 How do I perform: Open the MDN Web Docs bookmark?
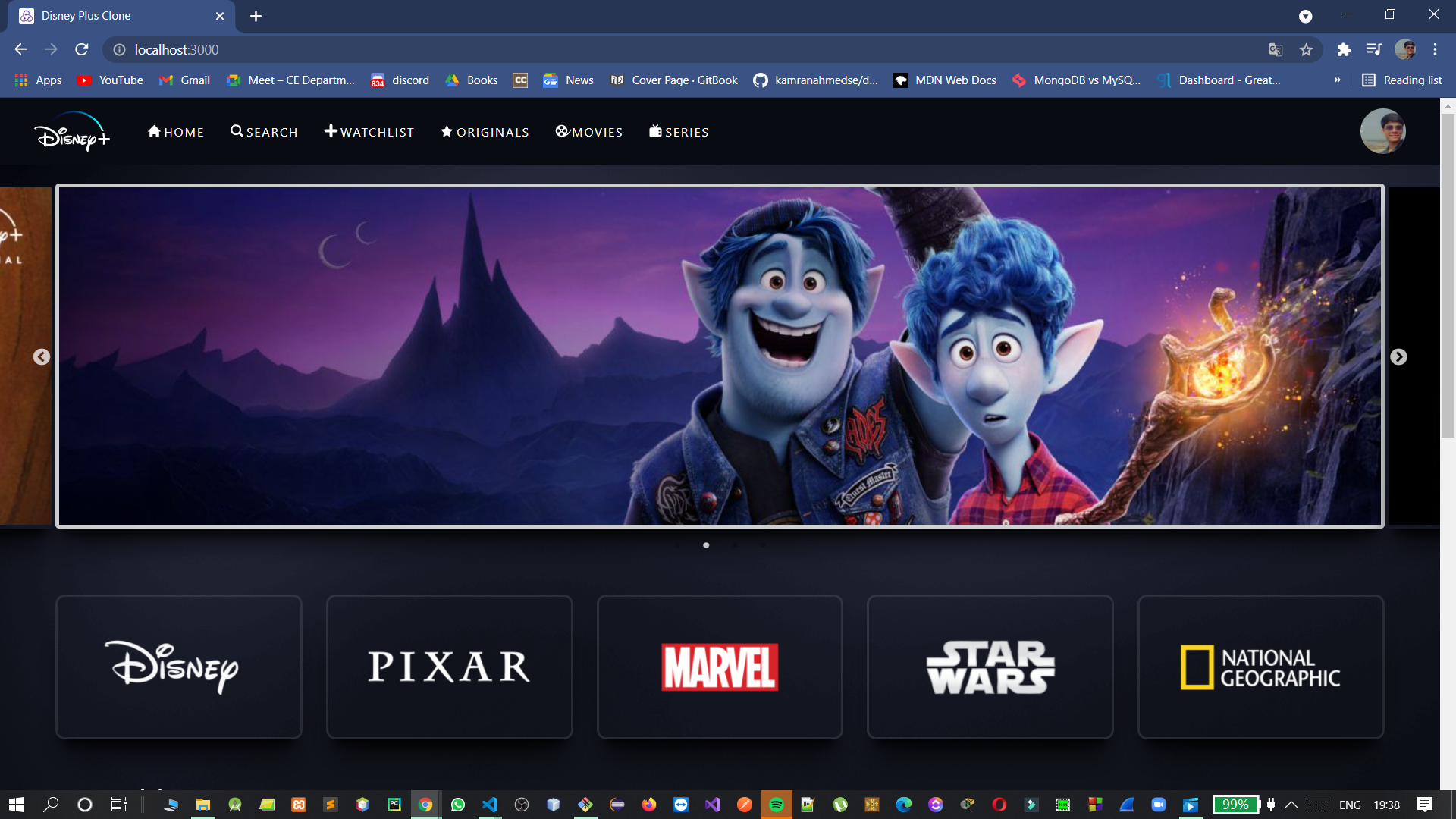click(x=945, y=80)
